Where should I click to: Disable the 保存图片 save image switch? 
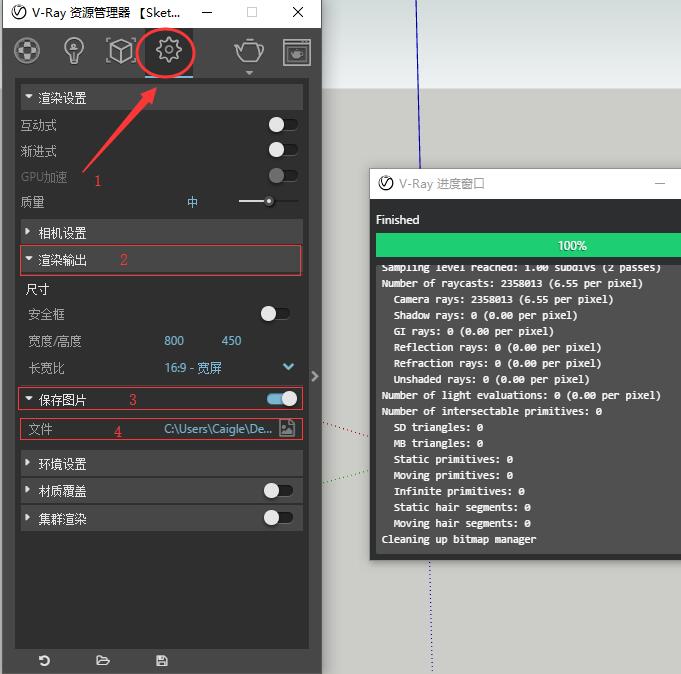point(282,399)
